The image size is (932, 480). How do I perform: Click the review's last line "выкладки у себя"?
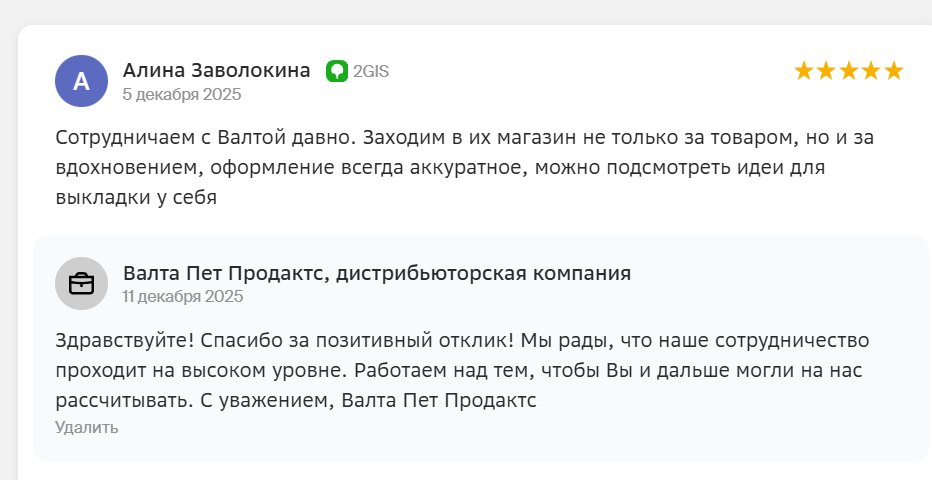(136, 197)
